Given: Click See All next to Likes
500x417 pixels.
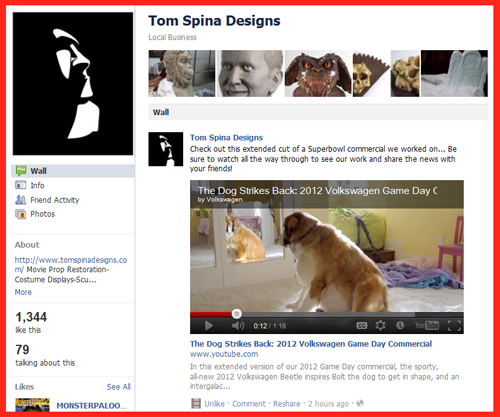Looking at the screenshot, I should tap(119, 387).
